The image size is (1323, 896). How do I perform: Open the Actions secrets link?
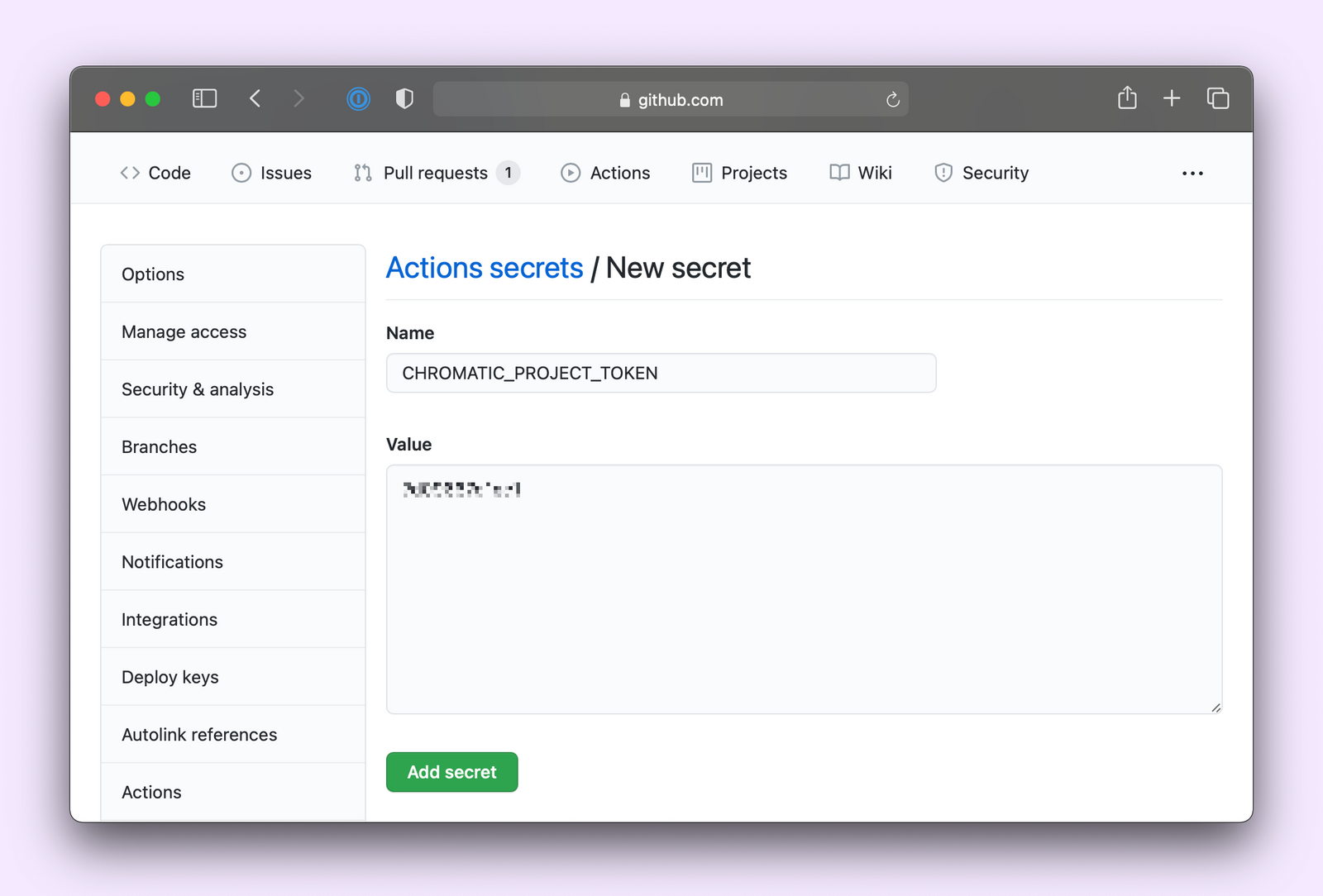point(485,268)
